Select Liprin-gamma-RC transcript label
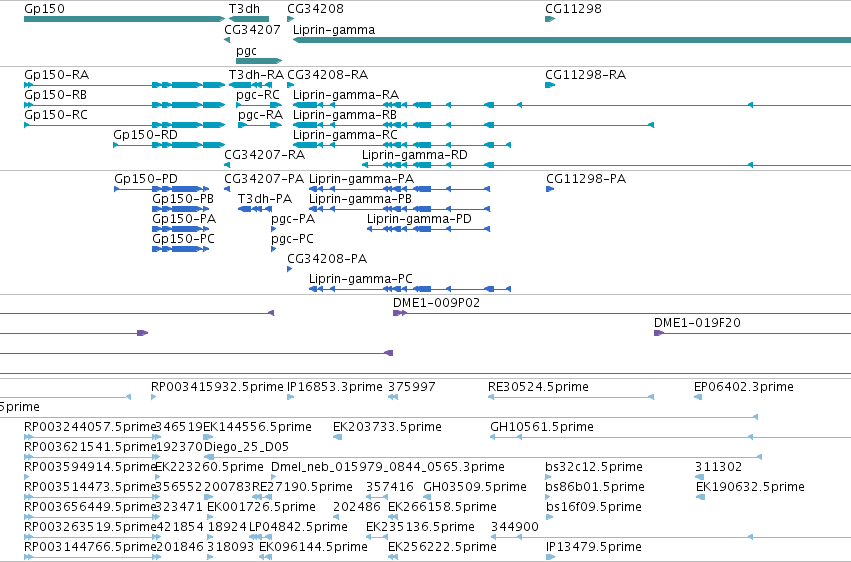Screen dimensions: 851x562 point(345,135)
